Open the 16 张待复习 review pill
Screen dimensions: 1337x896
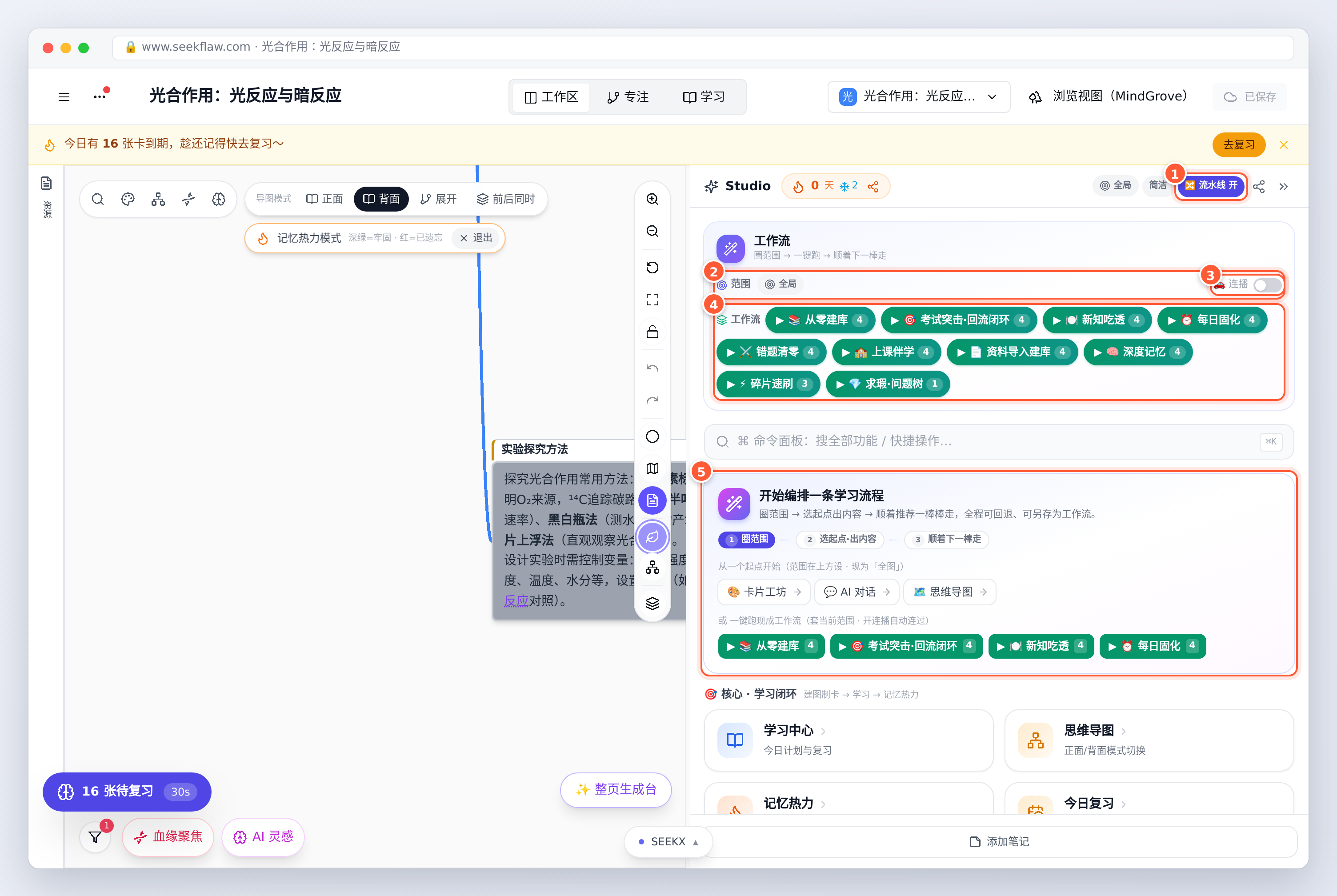pos(127,792)
